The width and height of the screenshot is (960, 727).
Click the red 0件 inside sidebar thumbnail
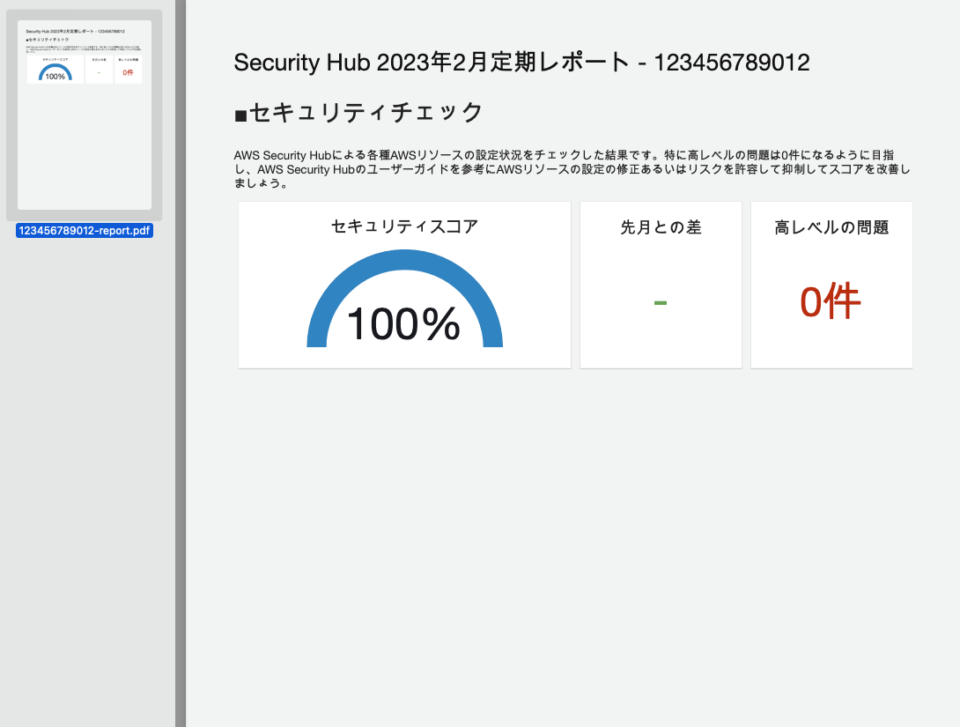tap(128, 72)
